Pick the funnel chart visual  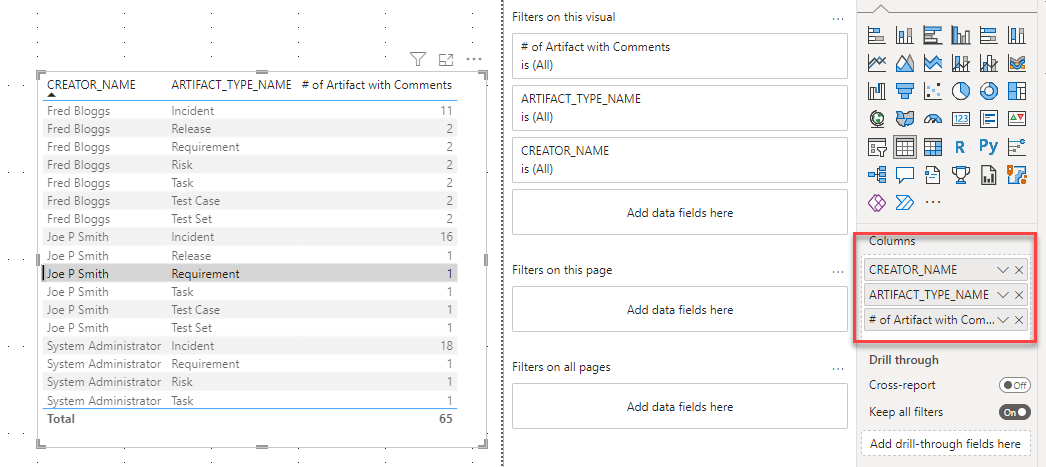(905, 91)
